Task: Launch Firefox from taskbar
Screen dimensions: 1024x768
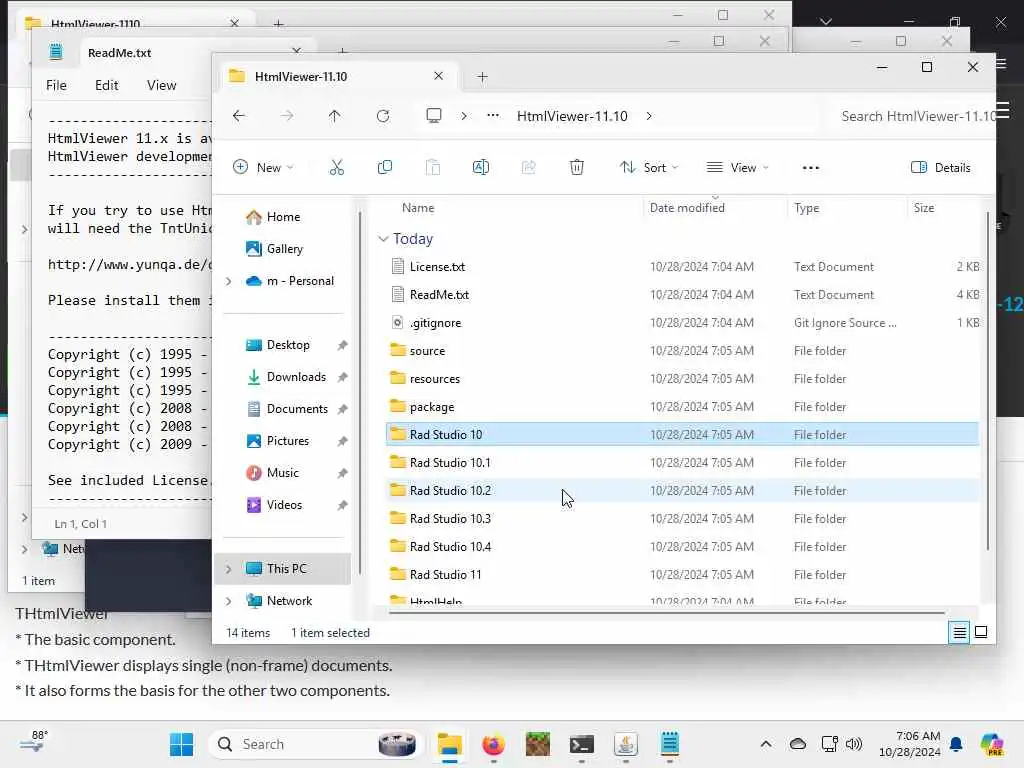Action: (x=493, y=744)
